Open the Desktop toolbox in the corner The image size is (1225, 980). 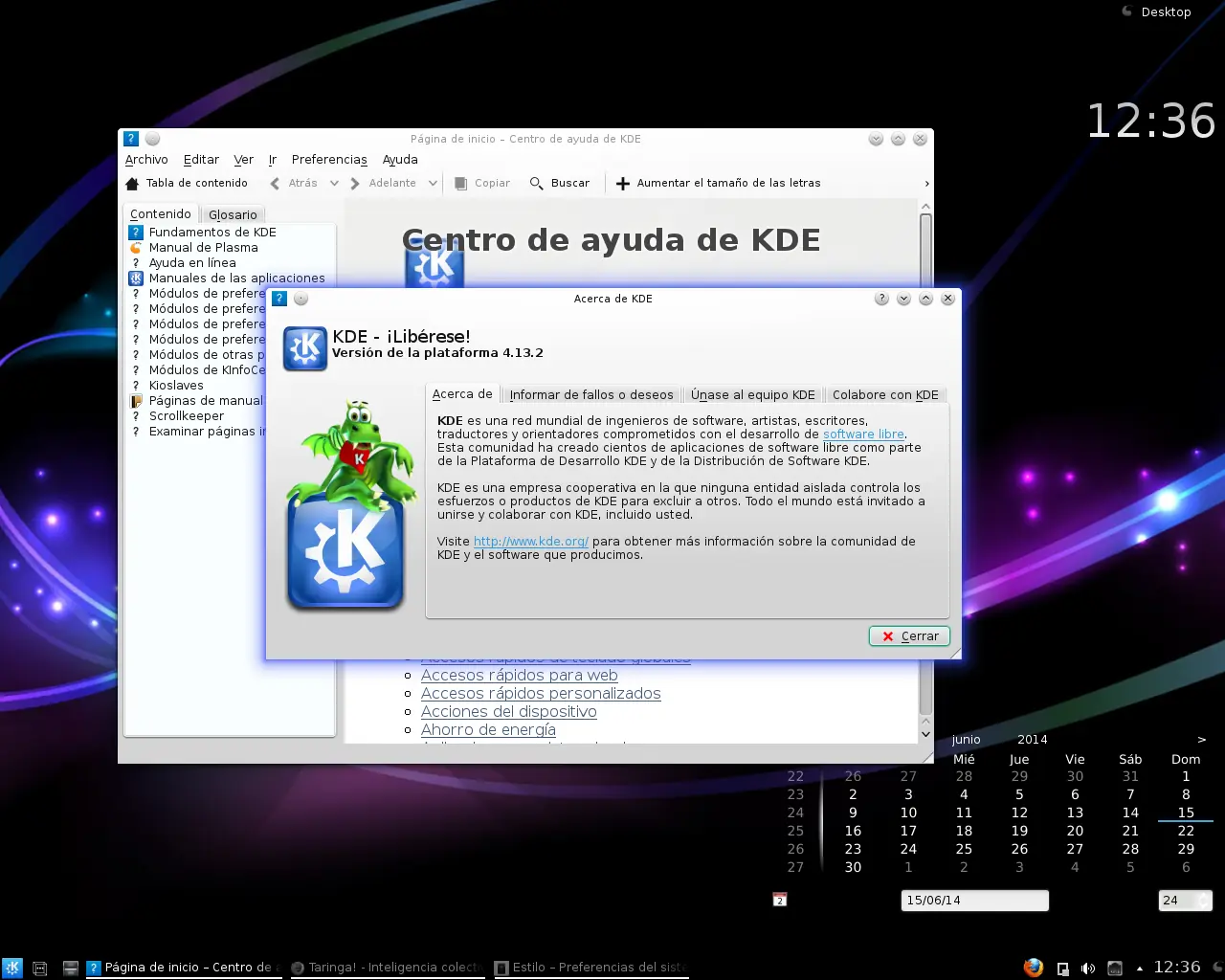(1156, 12)
